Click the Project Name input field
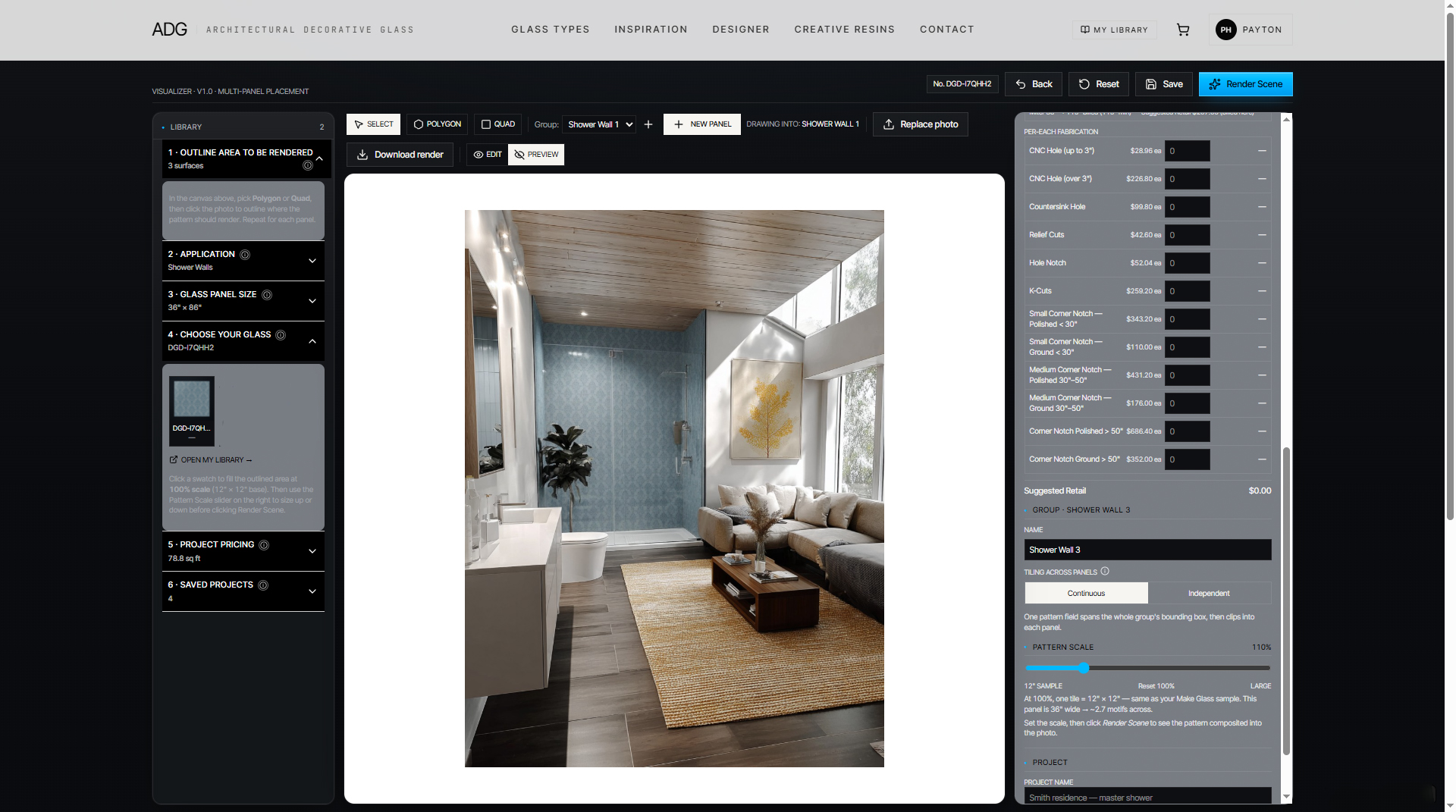Screen dimensions: 1456x812 click(x=1147, y=796)
